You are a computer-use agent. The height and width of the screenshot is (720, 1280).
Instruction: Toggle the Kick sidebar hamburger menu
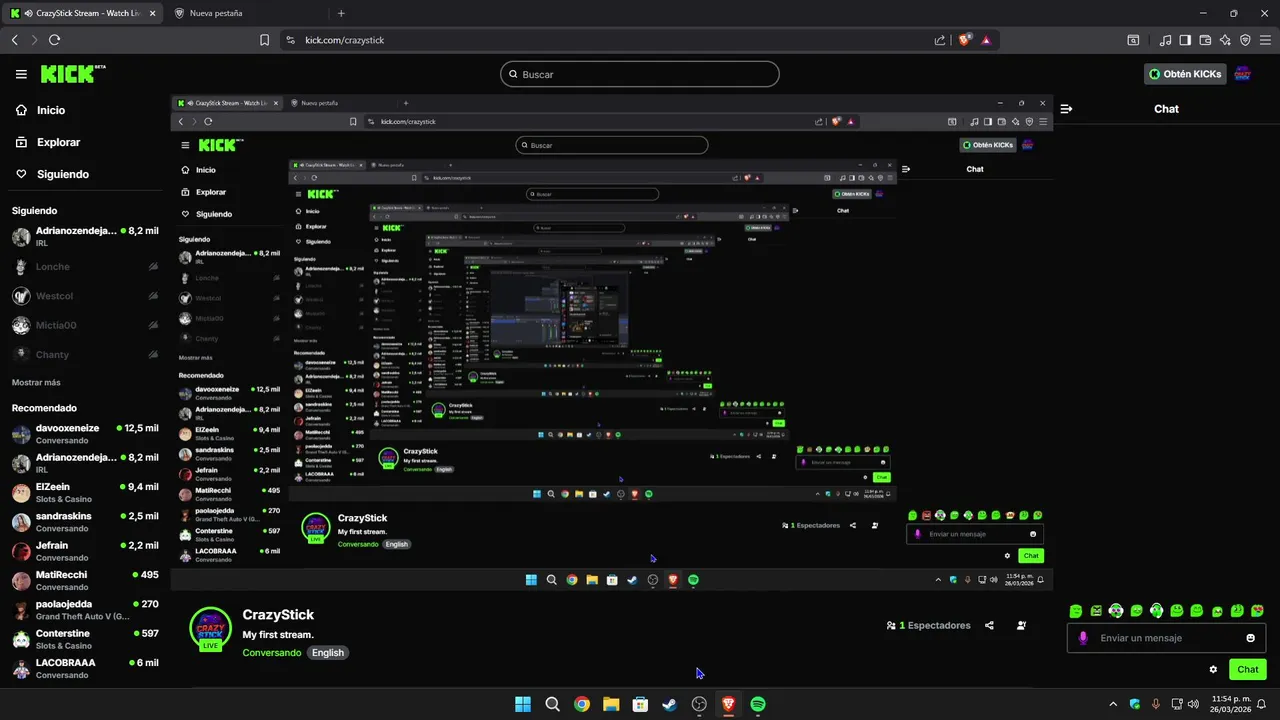pos(21,74)
